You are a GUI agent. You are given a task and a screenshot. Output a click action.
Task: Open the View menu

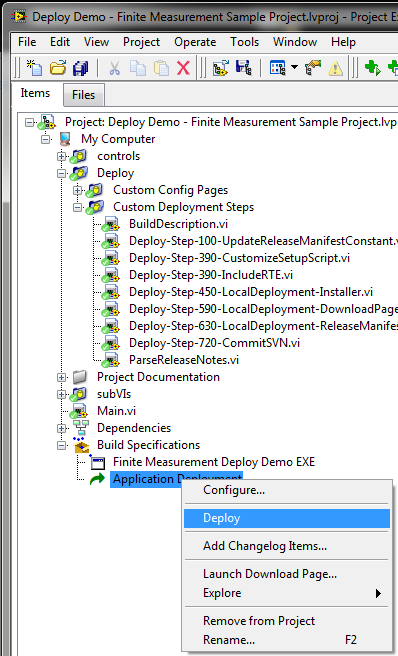96,42
